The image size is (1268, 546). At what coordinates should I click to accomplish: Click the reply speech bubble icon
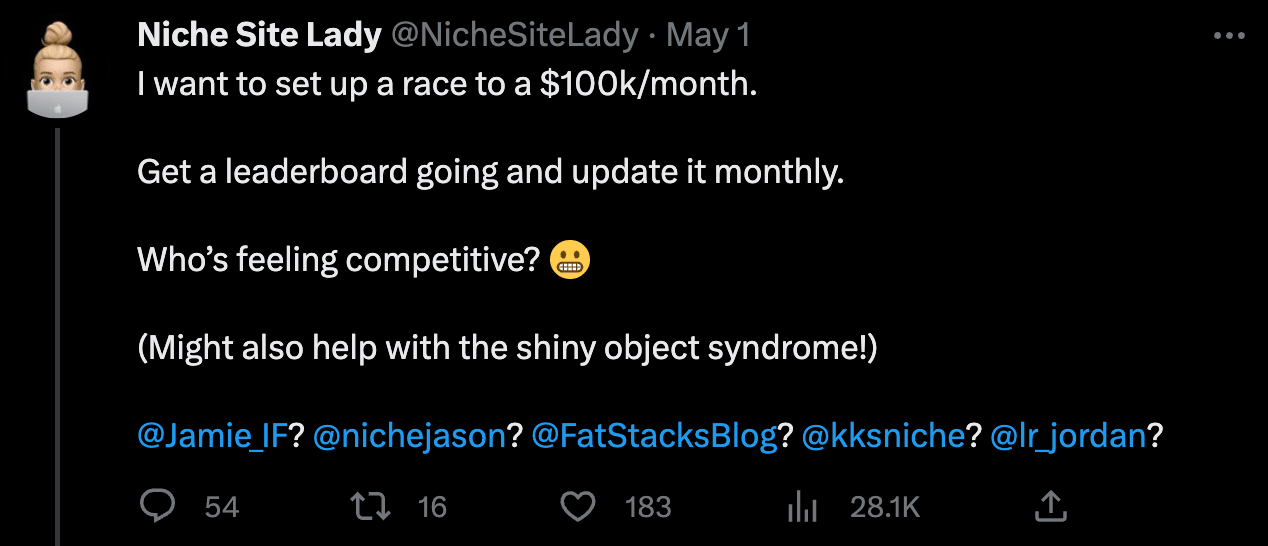coord(157,507)
